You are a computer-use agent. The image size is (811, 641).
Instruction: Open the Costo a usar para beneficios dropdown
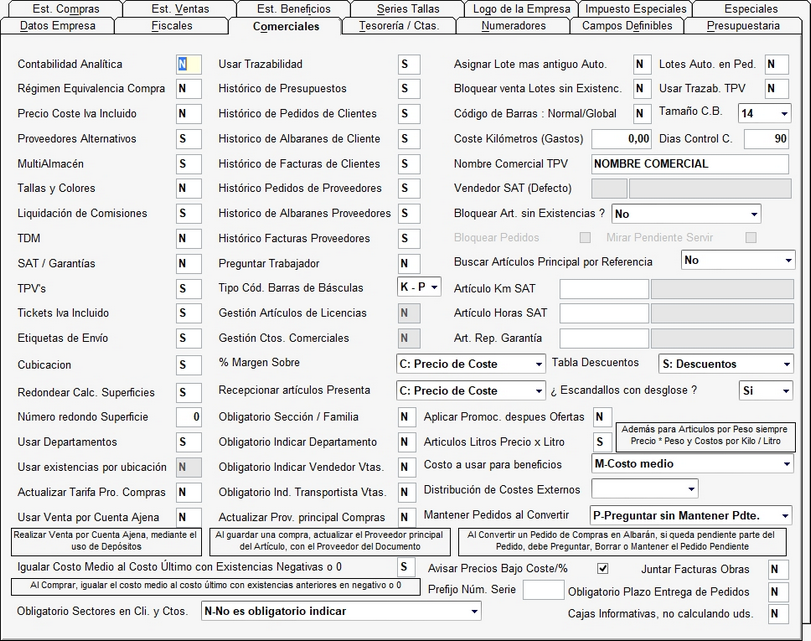click(692, 464)
